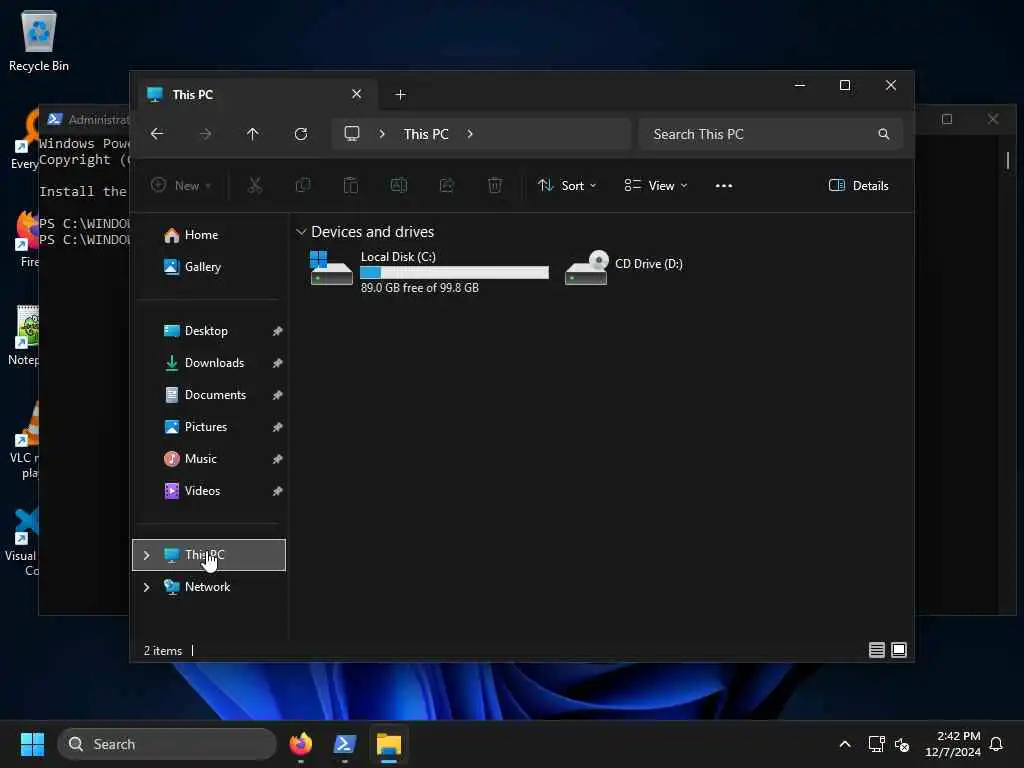Open the View dropdown
1024x768 pixels.
coord(656,185)
